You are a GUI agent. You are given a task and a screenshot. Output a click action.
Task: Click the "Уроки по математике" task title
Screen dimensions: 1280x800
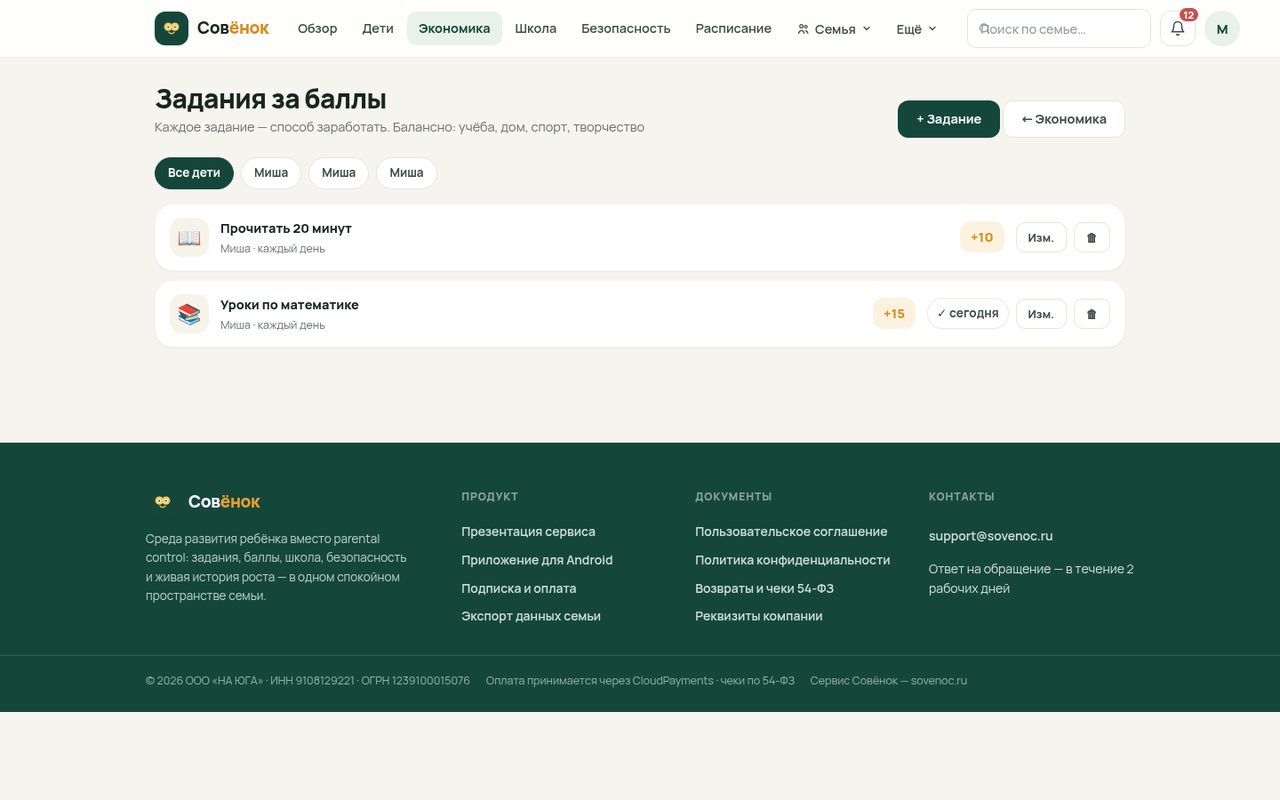tap(290, 305)
